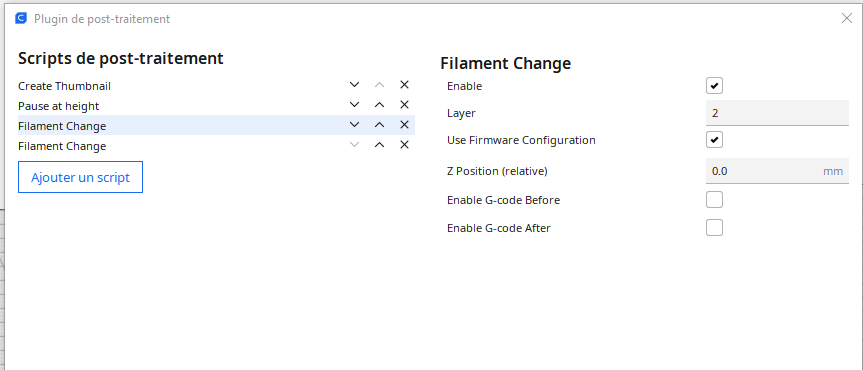Toggle Use Firmware Configuration checkbox
Screen dimensions: 863x370
(x=714, y=140)
